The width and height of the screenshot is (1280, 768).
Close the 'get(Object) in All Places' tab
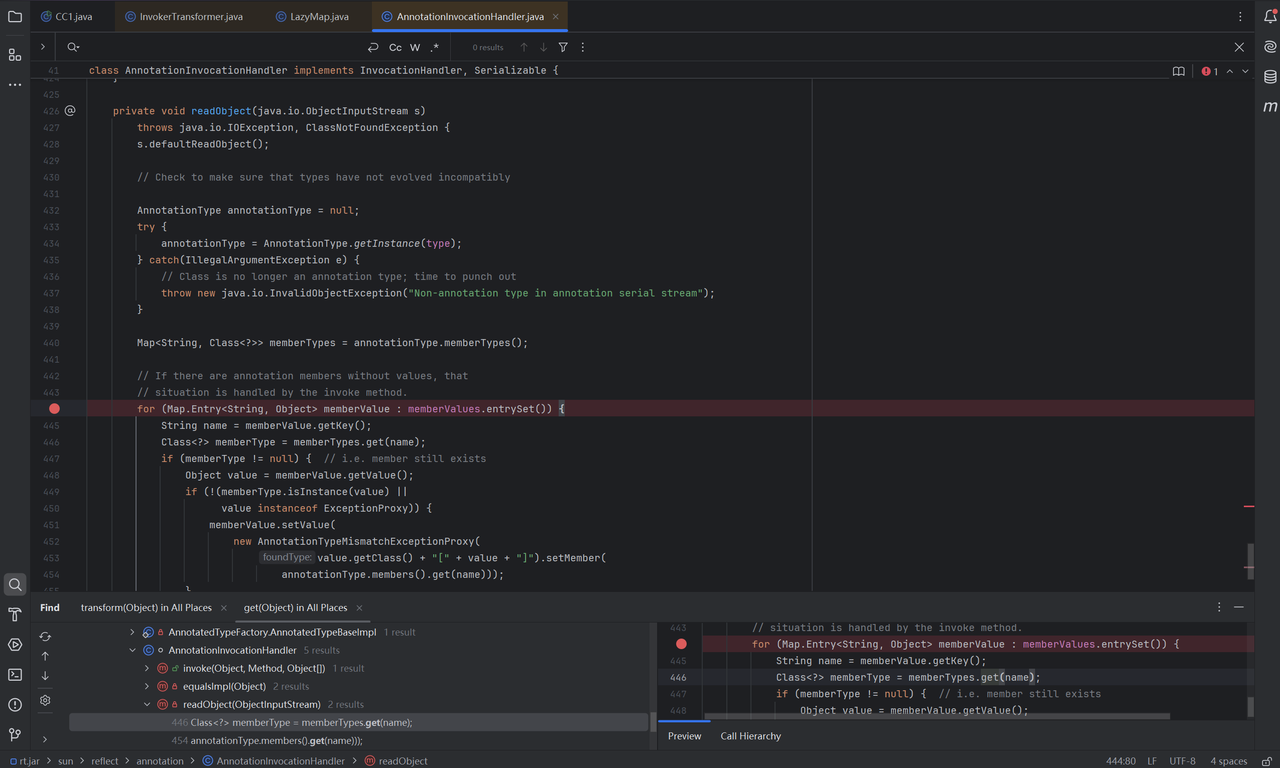pos(359,608)
